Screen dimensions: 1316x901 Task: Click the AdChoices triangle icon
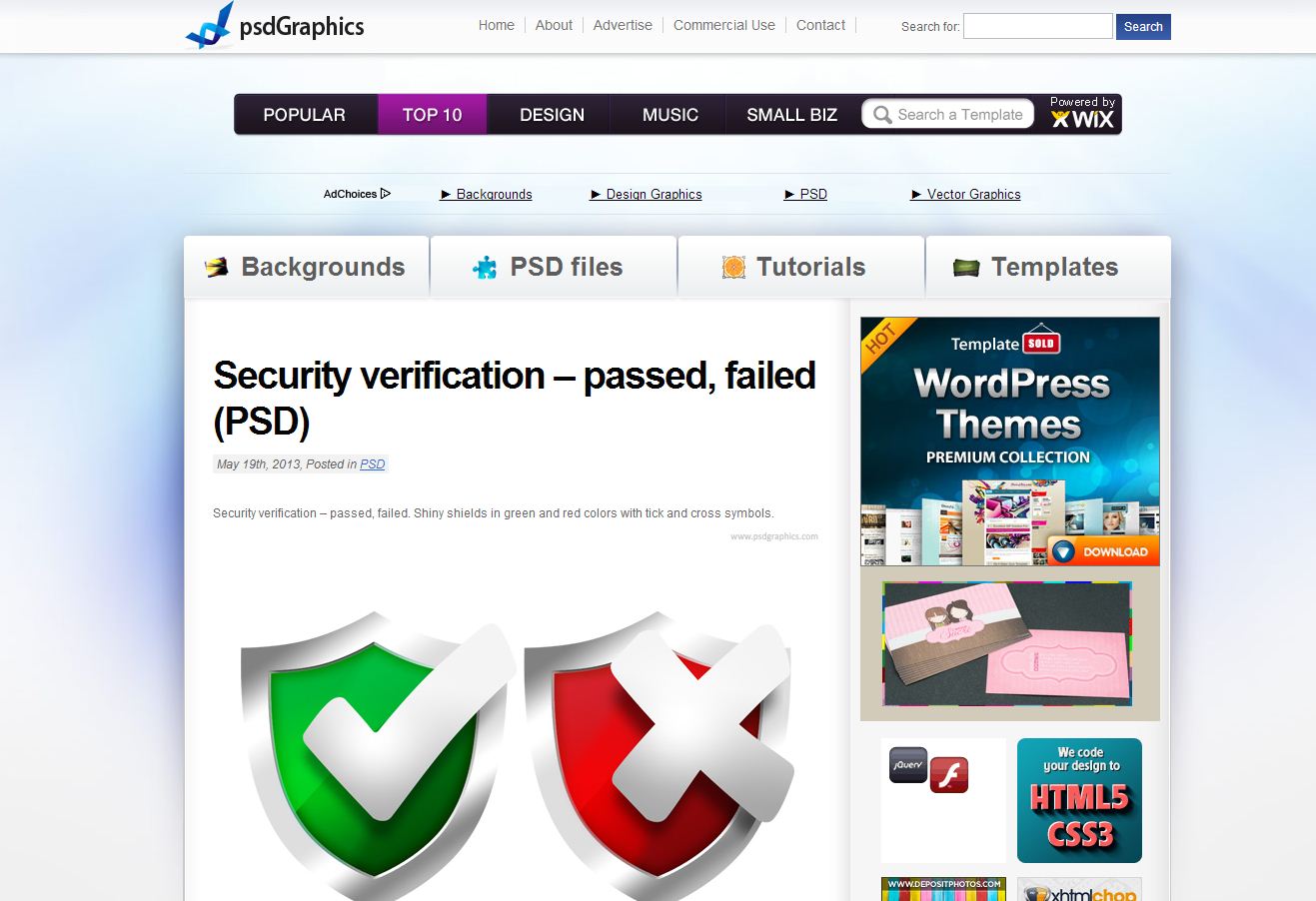tap(386, 194)
